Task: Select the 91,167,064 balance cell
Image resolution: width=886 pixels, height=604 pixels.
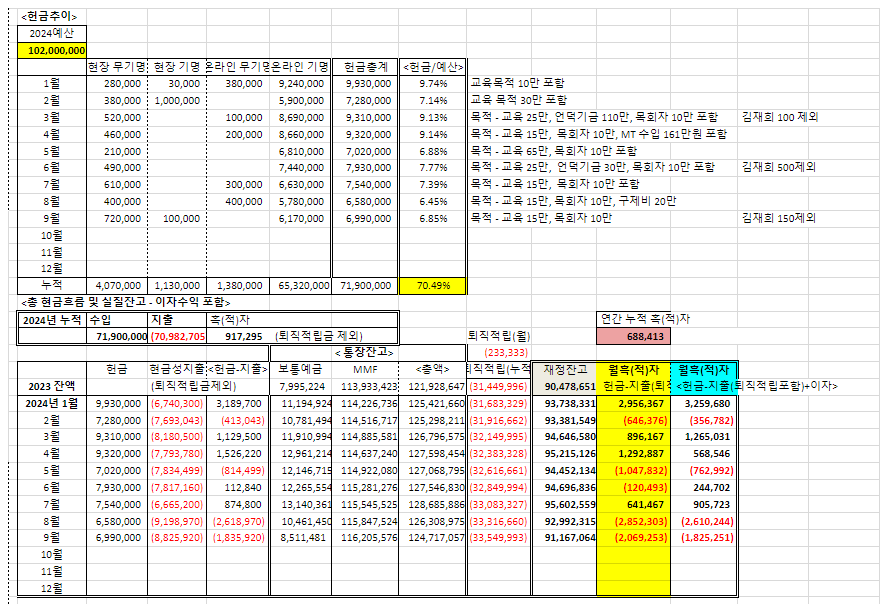Action: point(564,538)
